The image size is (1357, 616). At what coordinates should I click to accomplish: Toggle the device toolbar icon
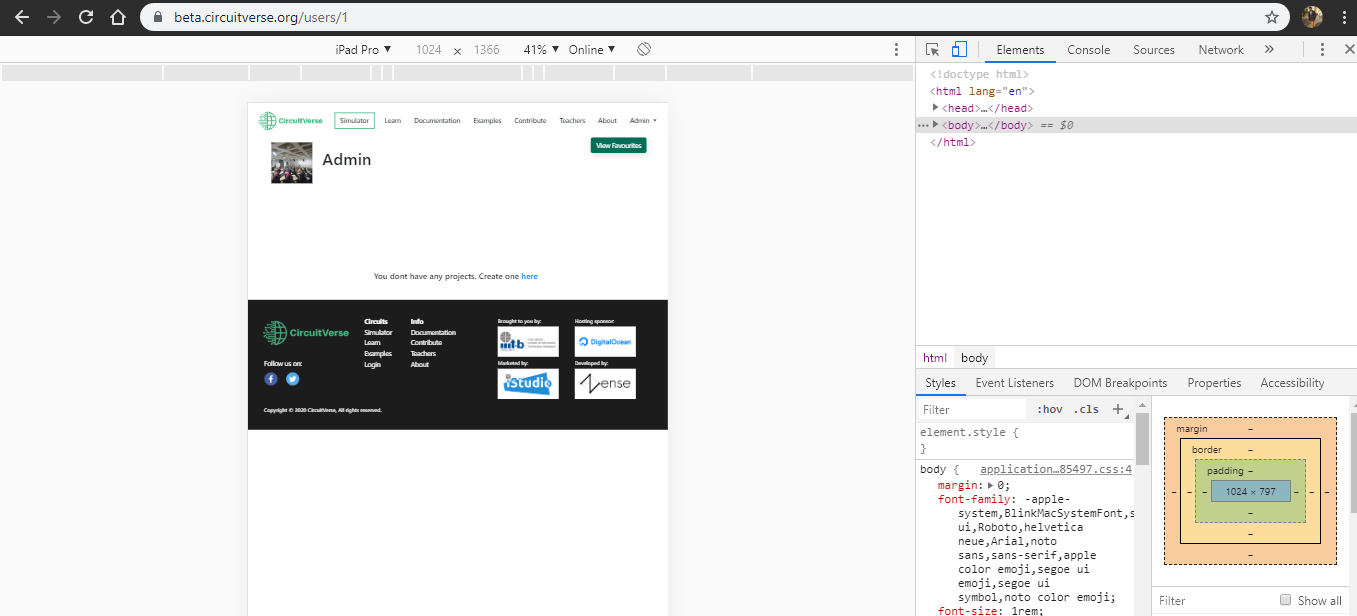tap(959, 49)
